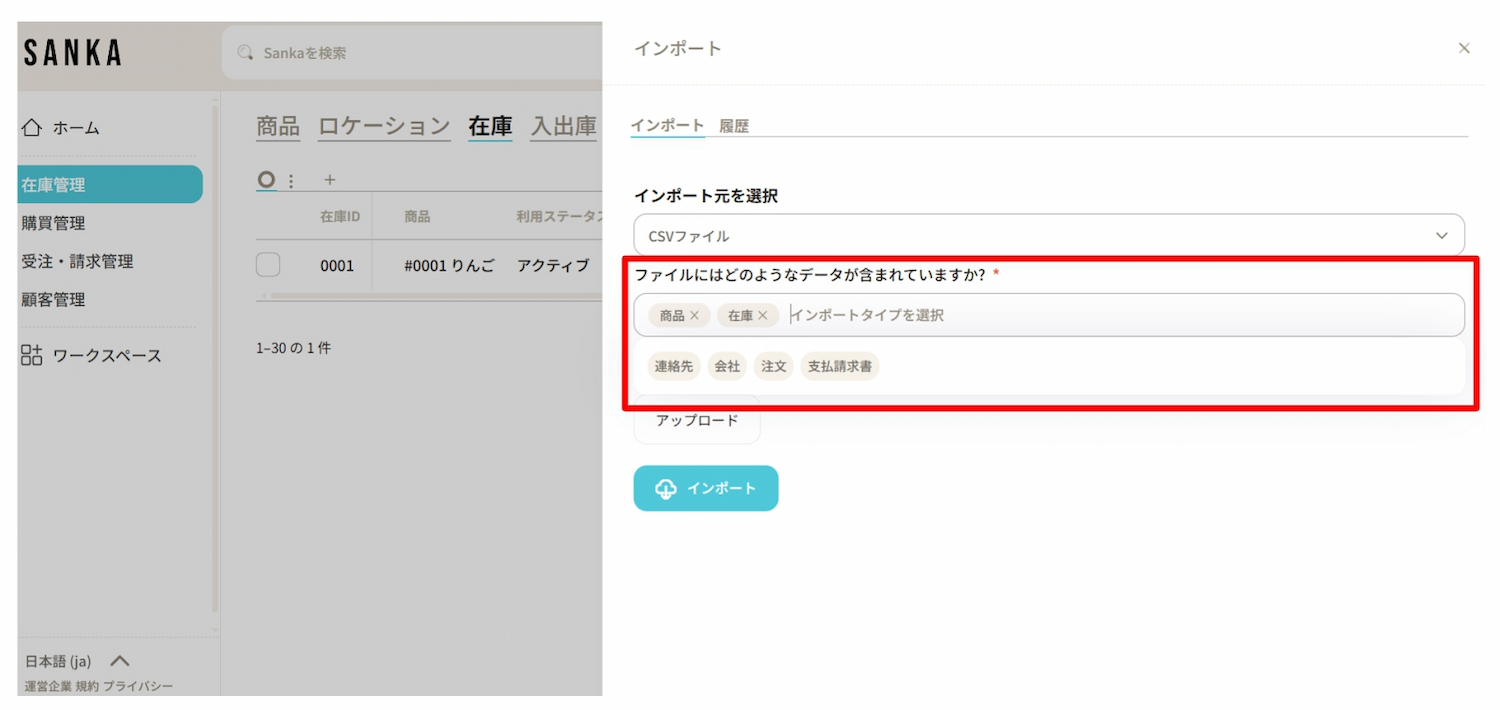
Task: Click the cloud icon on import button
Action: [665, 488]
